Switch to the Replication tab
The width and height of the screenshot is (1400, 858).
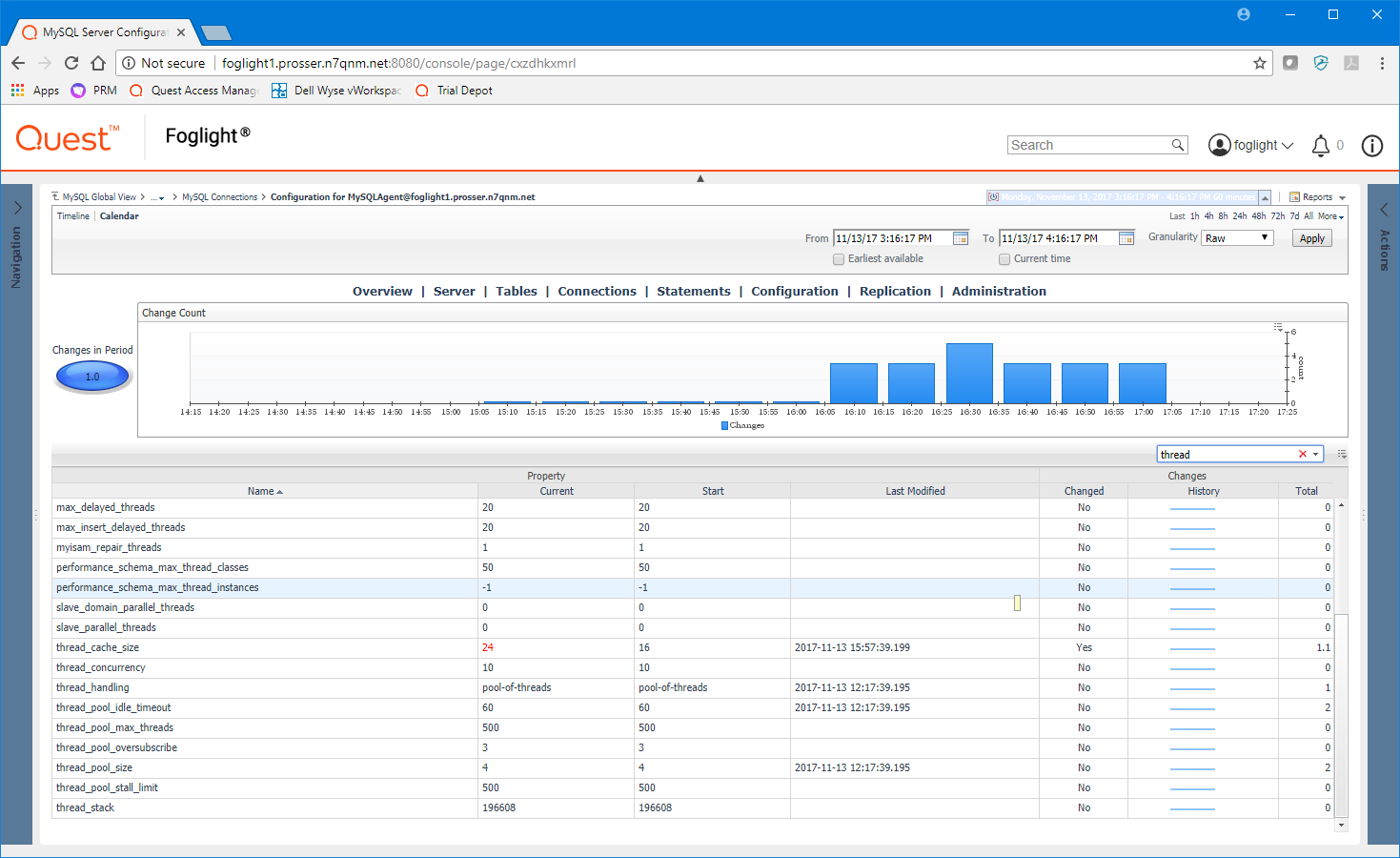pyautogui.click(x=895, y=292)
